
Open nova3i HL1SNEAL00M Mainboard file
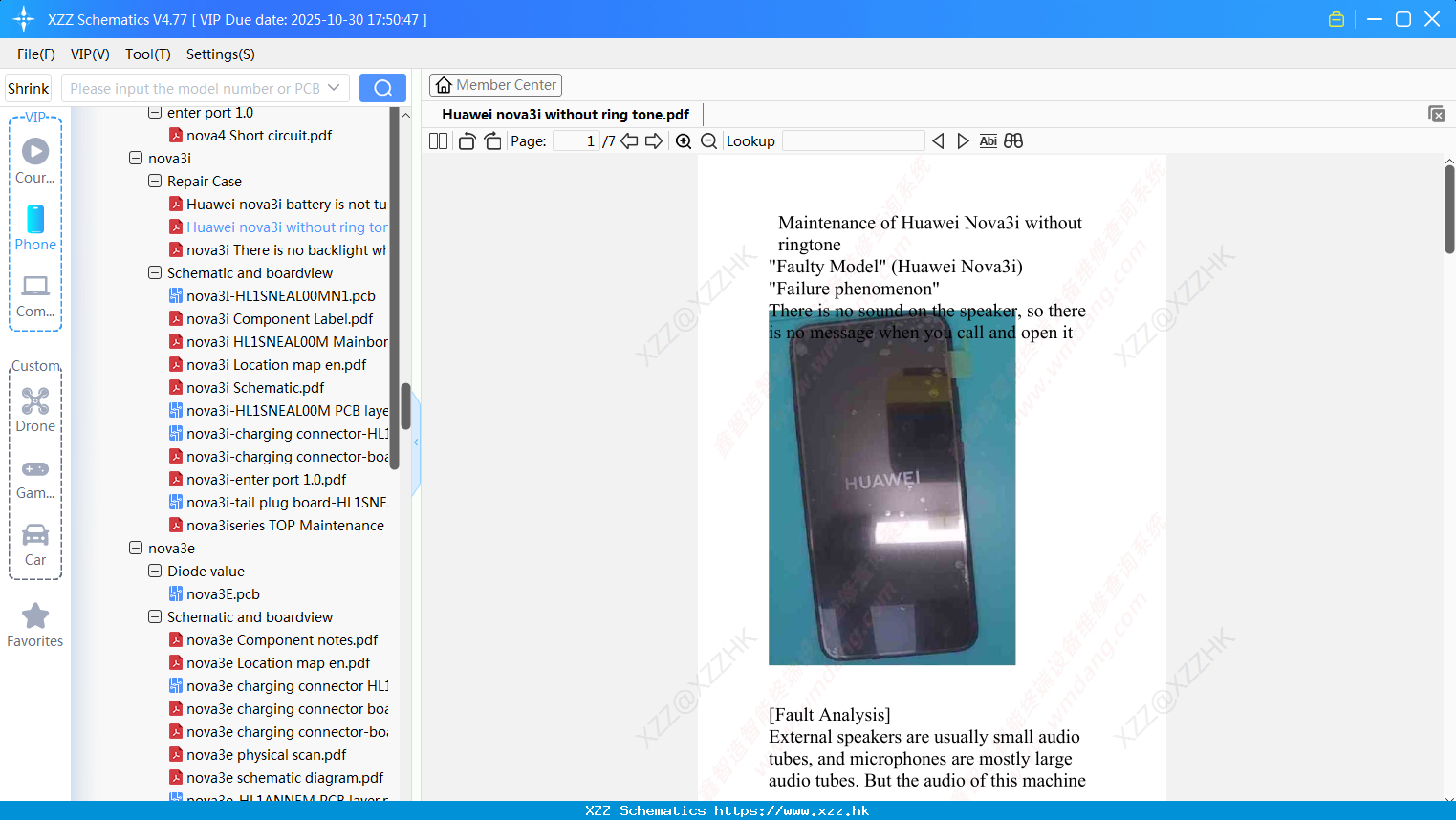(278, 341)
